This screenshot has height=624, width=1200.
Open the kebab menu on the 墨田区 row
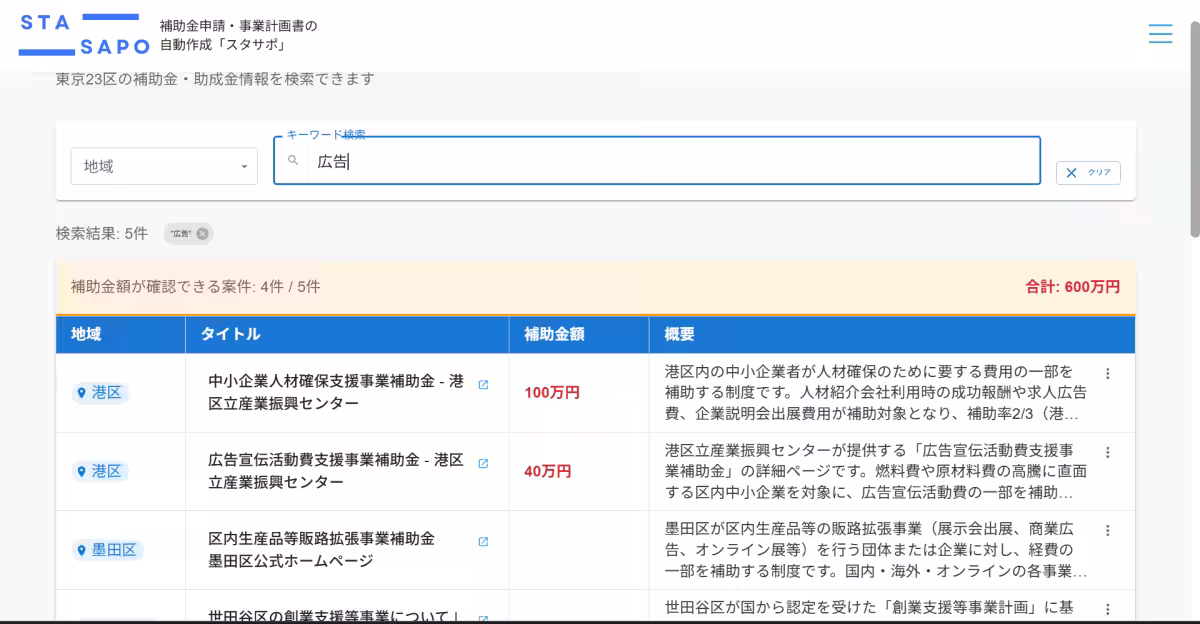coord(1107,530)
